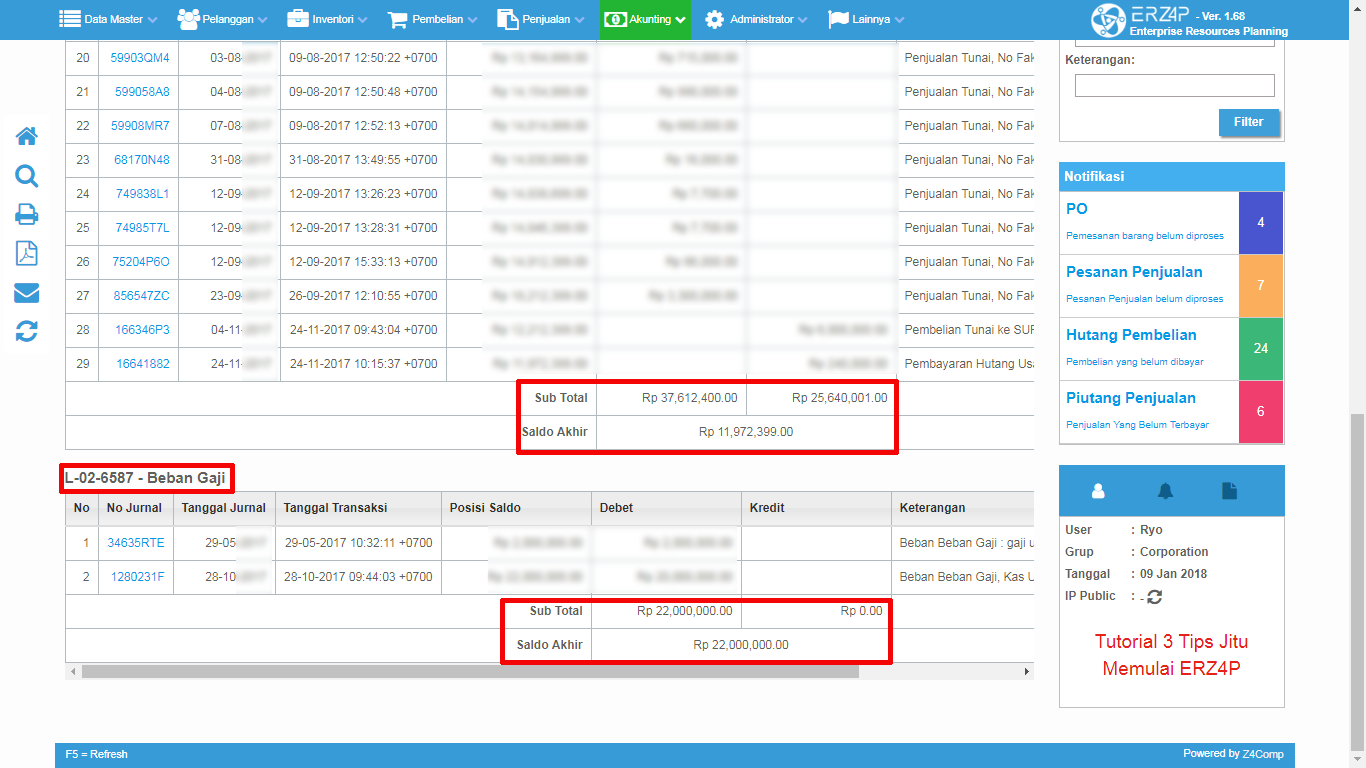Click the Print icon in left sidebar

coord(27,215)
